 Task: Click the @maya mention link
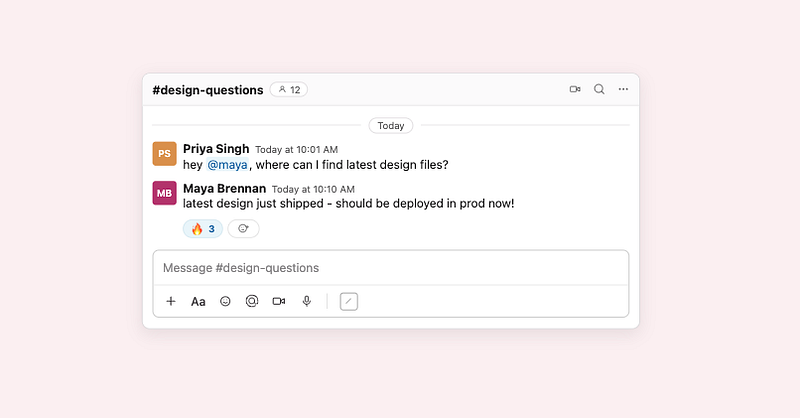(x=228, y=165)
